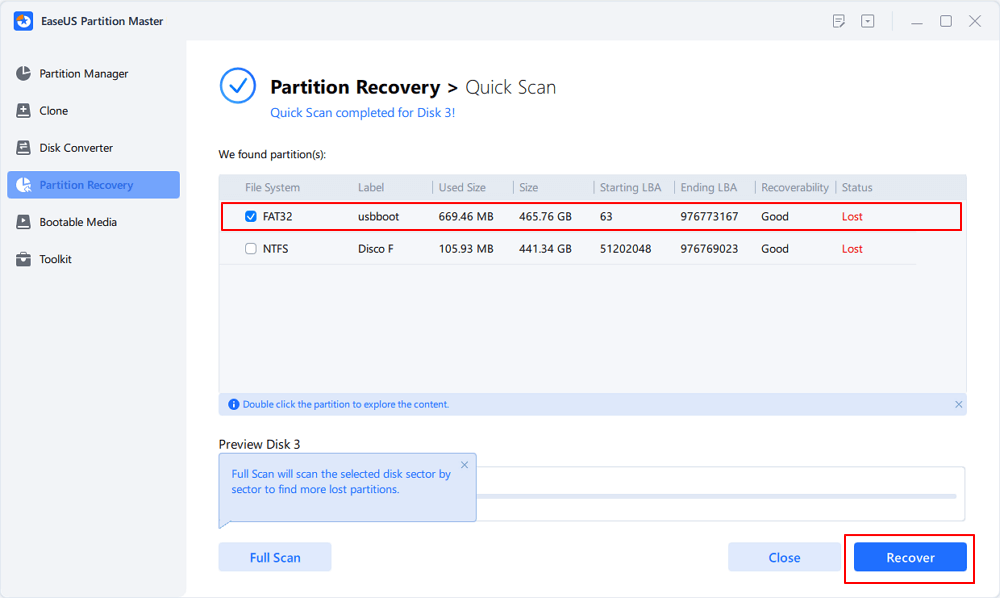Screen dimensions: 1000x598
Task: Click the Disk 3 preview bar
Action: (716, 495)
